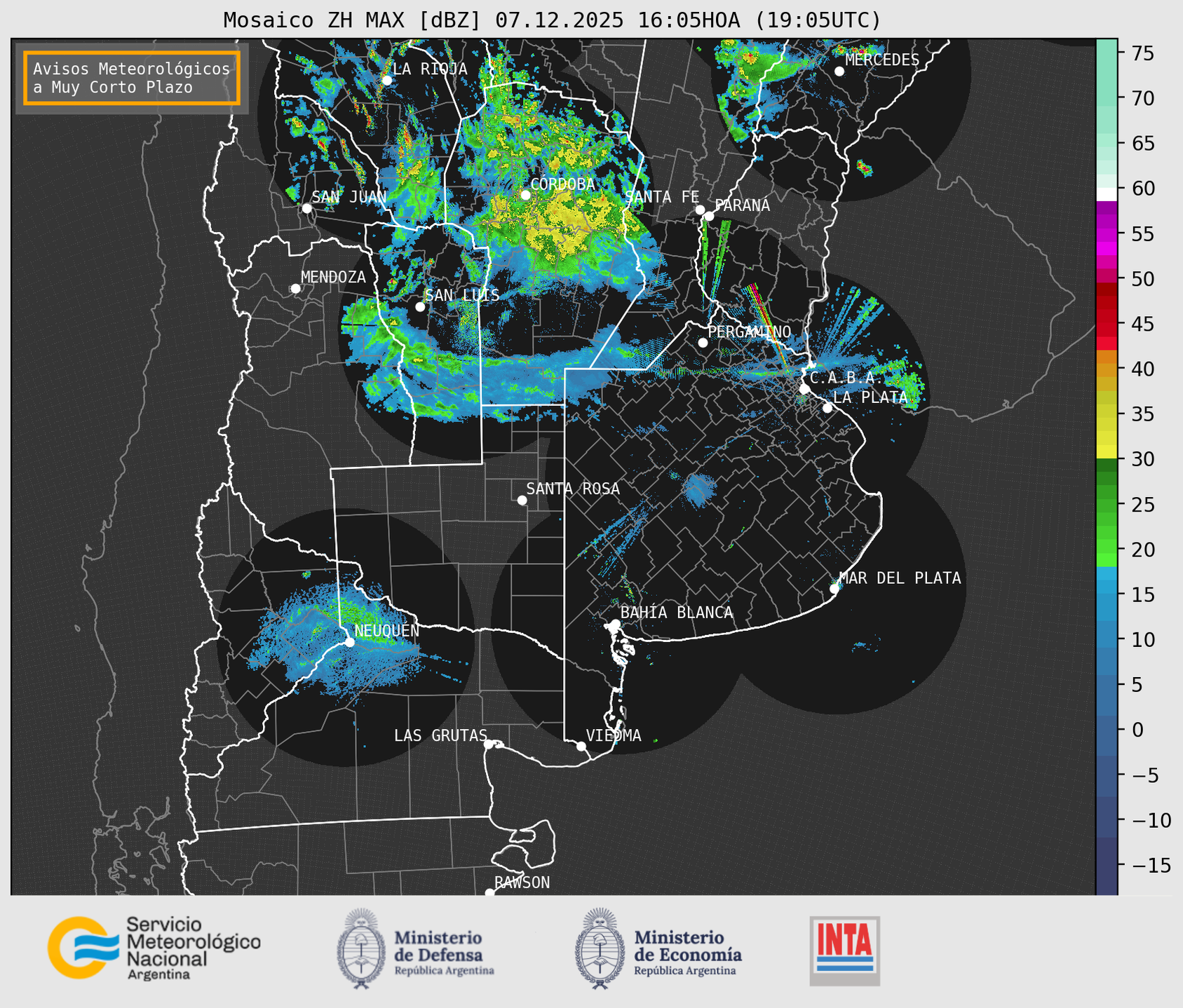Screen dimensions: 1183x1008
Task: Click the Ministerio de Defensa emblem
Action: click(361, 948)
